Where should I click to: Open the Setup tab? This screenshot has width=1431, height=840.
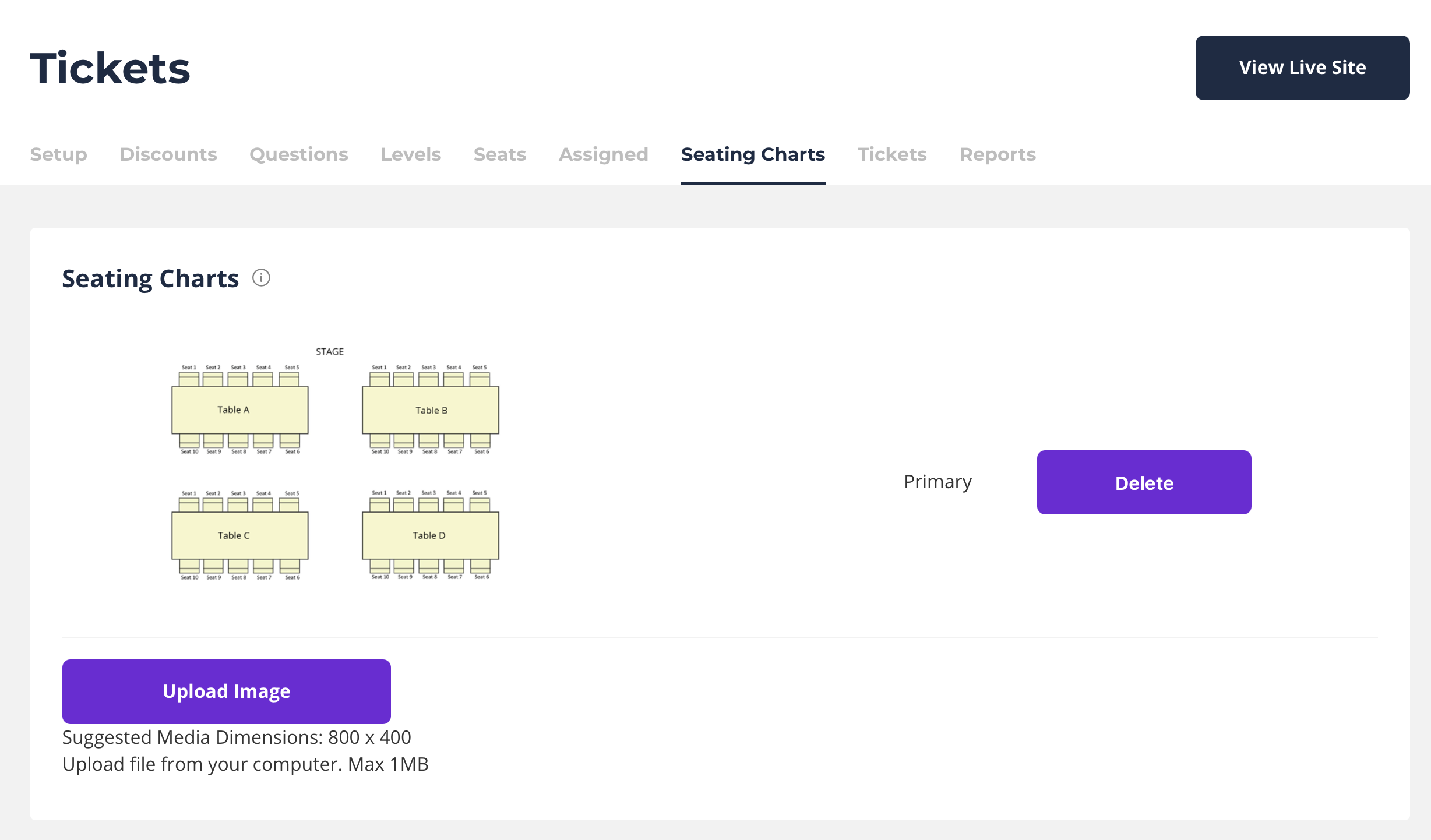pos(58,154)
